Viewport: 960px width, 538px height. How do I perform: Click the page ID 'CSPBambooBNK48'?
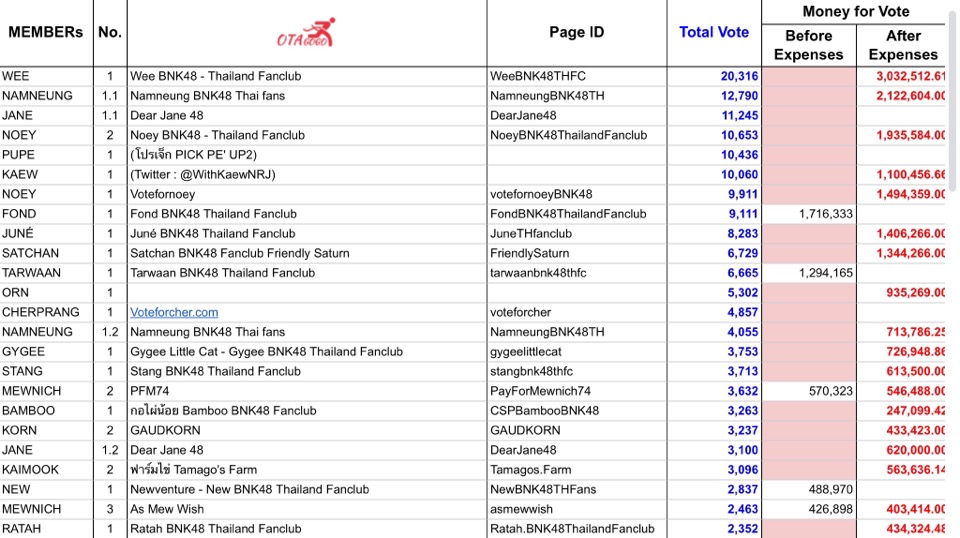point(544,411)
